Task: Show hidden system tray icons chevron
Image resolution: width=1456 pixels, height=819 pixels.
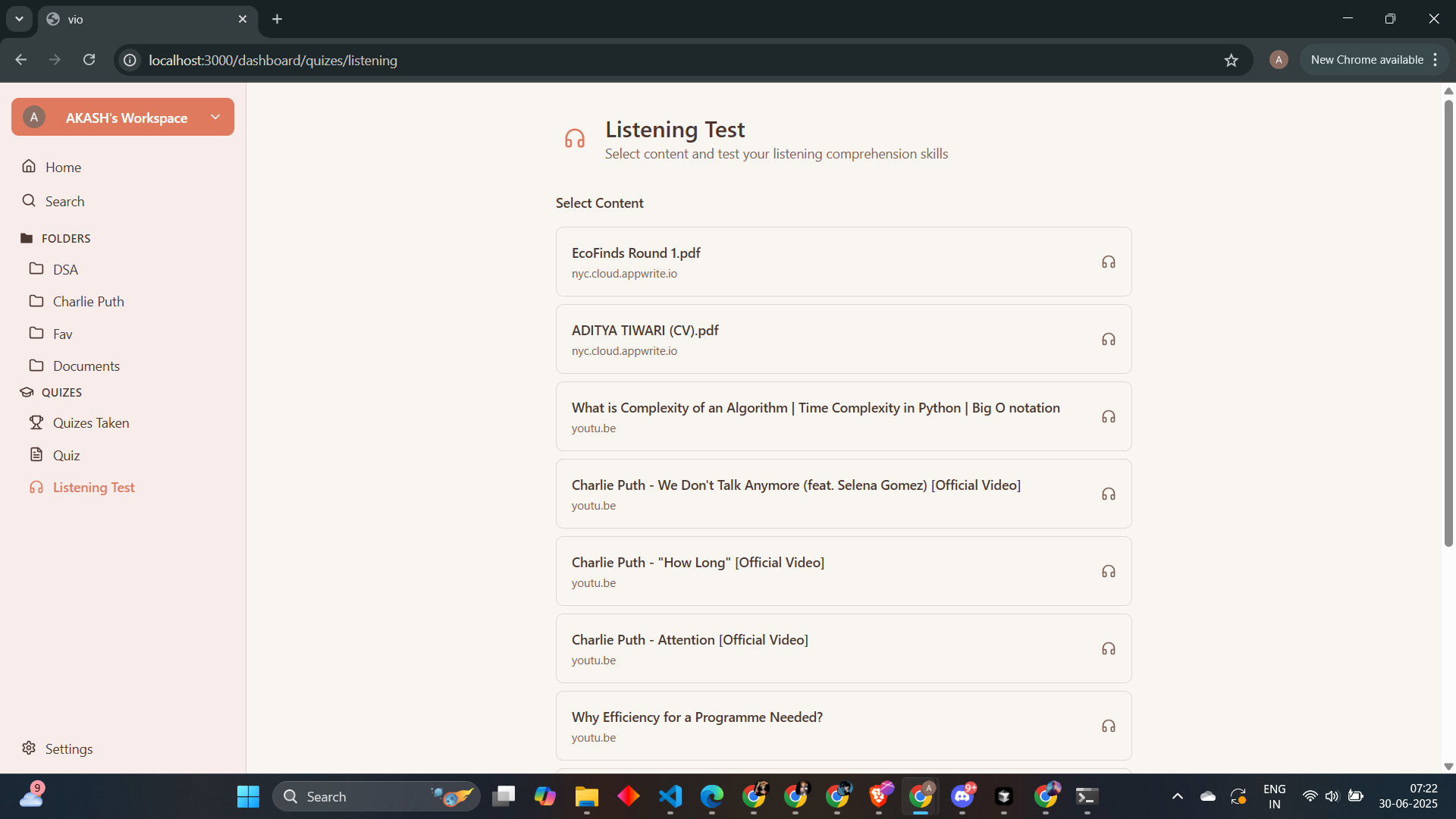Action: point(1177,796)
